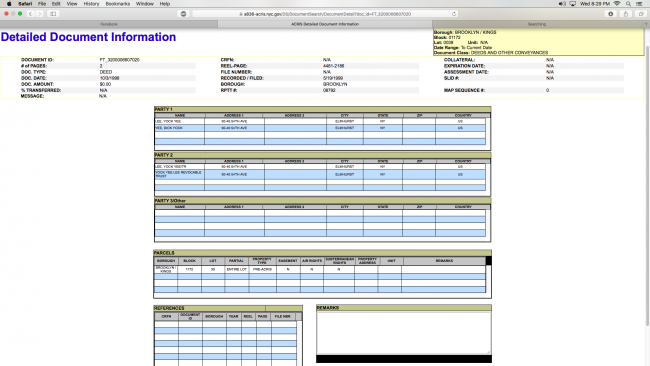Image resolution: width=650 pixels, height=366 pixels.
Task: Click Document Class DEEDS AND OTHER CONVEYANCES text
Action: (x=509, y=53)
